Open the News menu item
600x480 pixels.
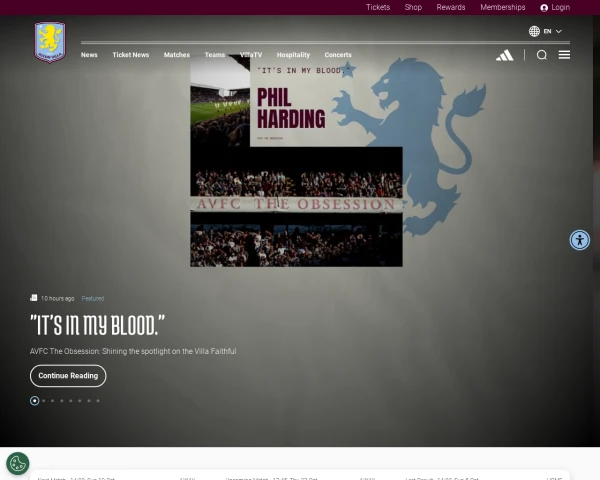point(89,55)
